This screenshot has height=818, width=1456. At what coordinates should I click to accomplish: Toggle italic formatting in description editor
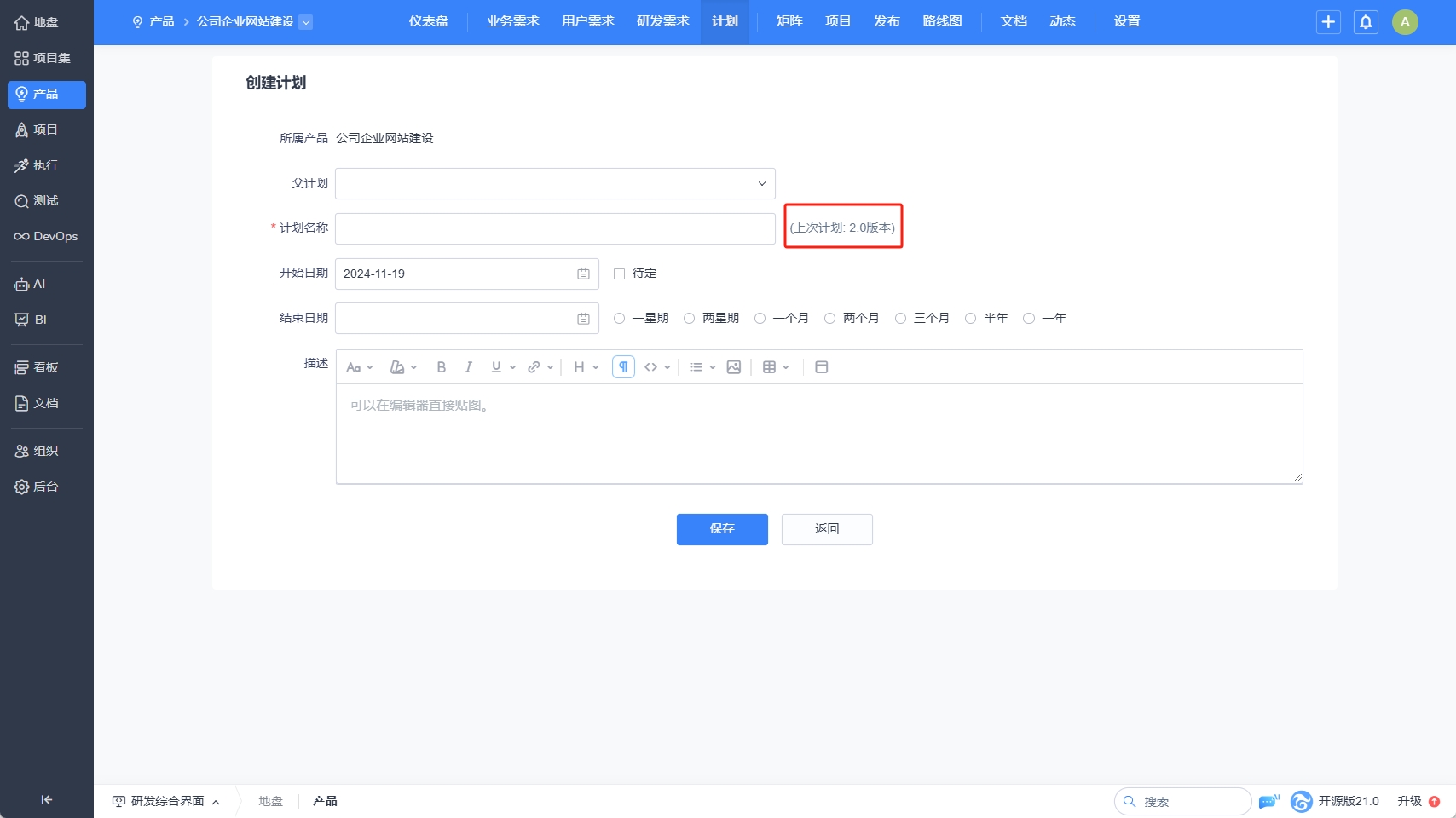(x=468, y=367)
